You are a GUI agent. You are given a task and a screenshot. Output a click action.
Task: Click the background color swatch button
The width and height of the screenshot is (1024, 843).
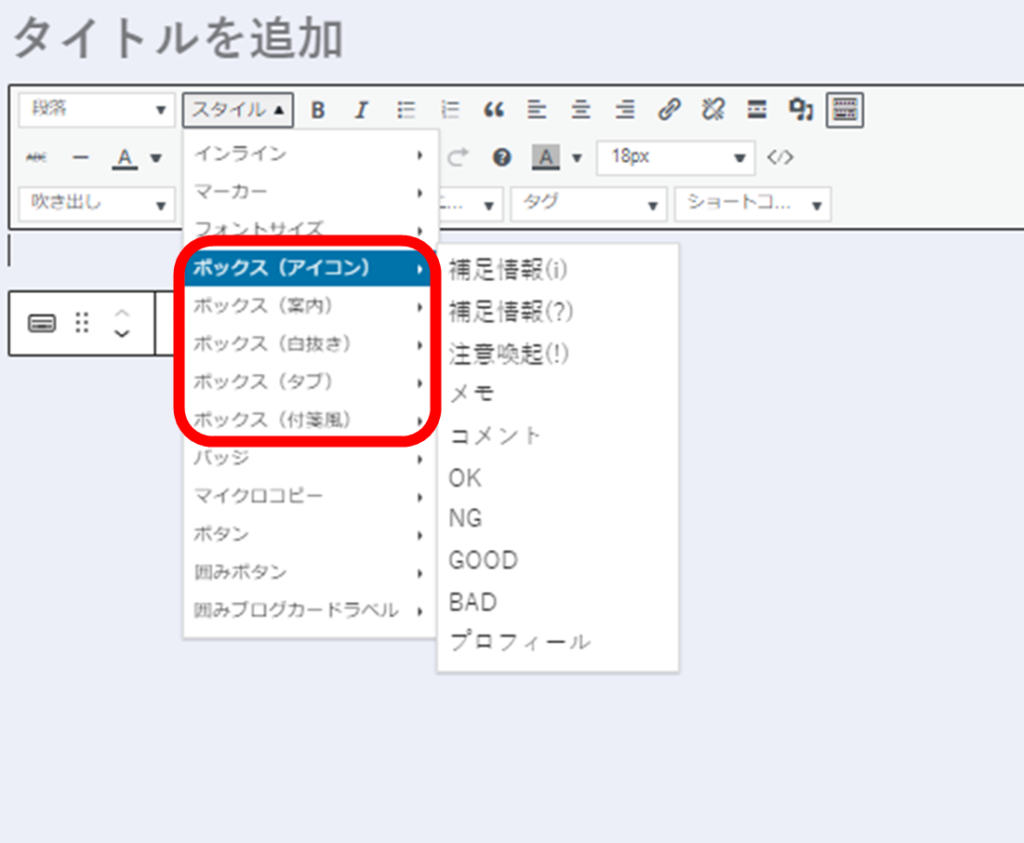[546, 157]
